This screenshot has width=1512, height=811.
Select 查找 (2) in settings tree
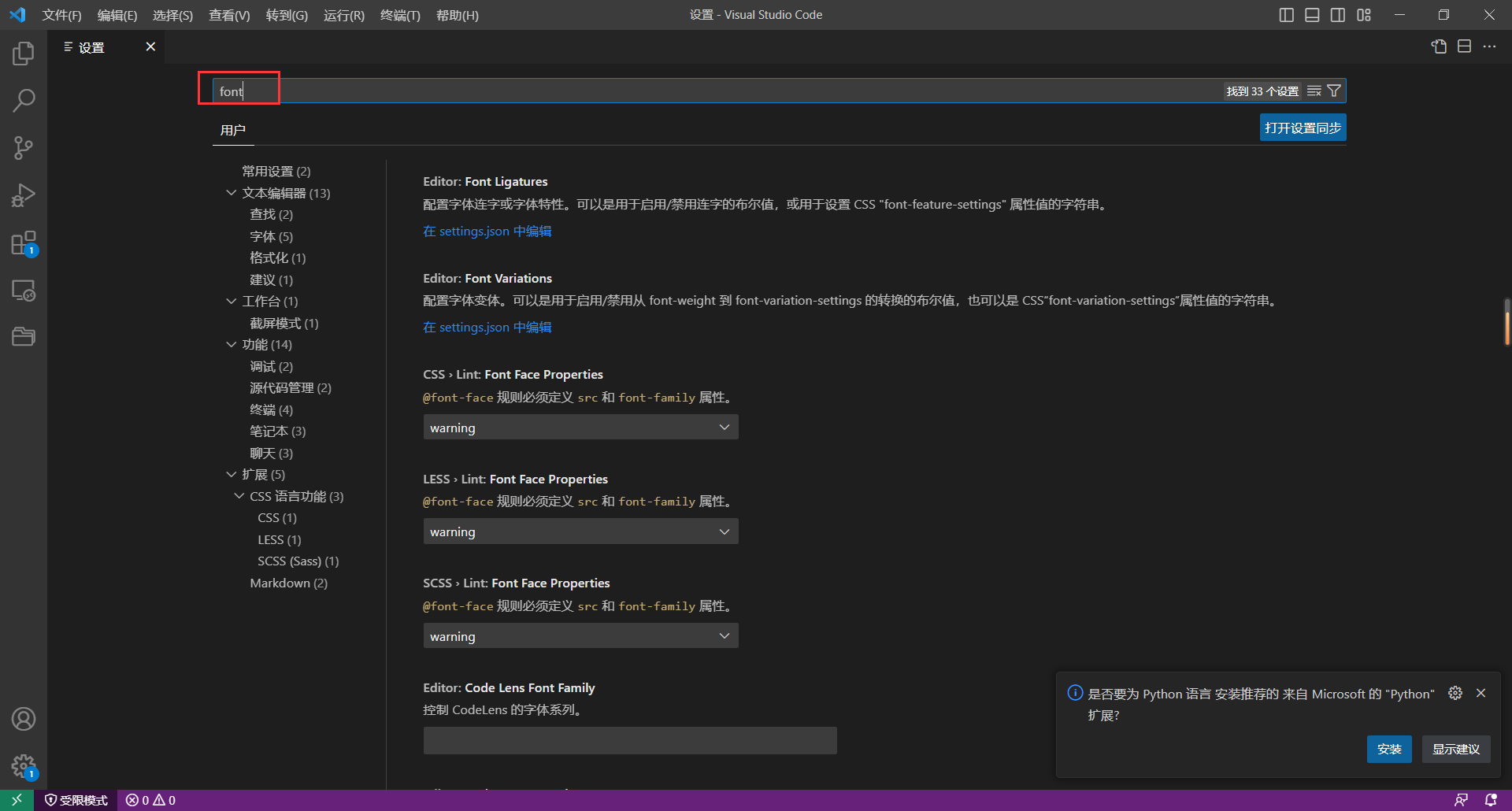[272, 214]
